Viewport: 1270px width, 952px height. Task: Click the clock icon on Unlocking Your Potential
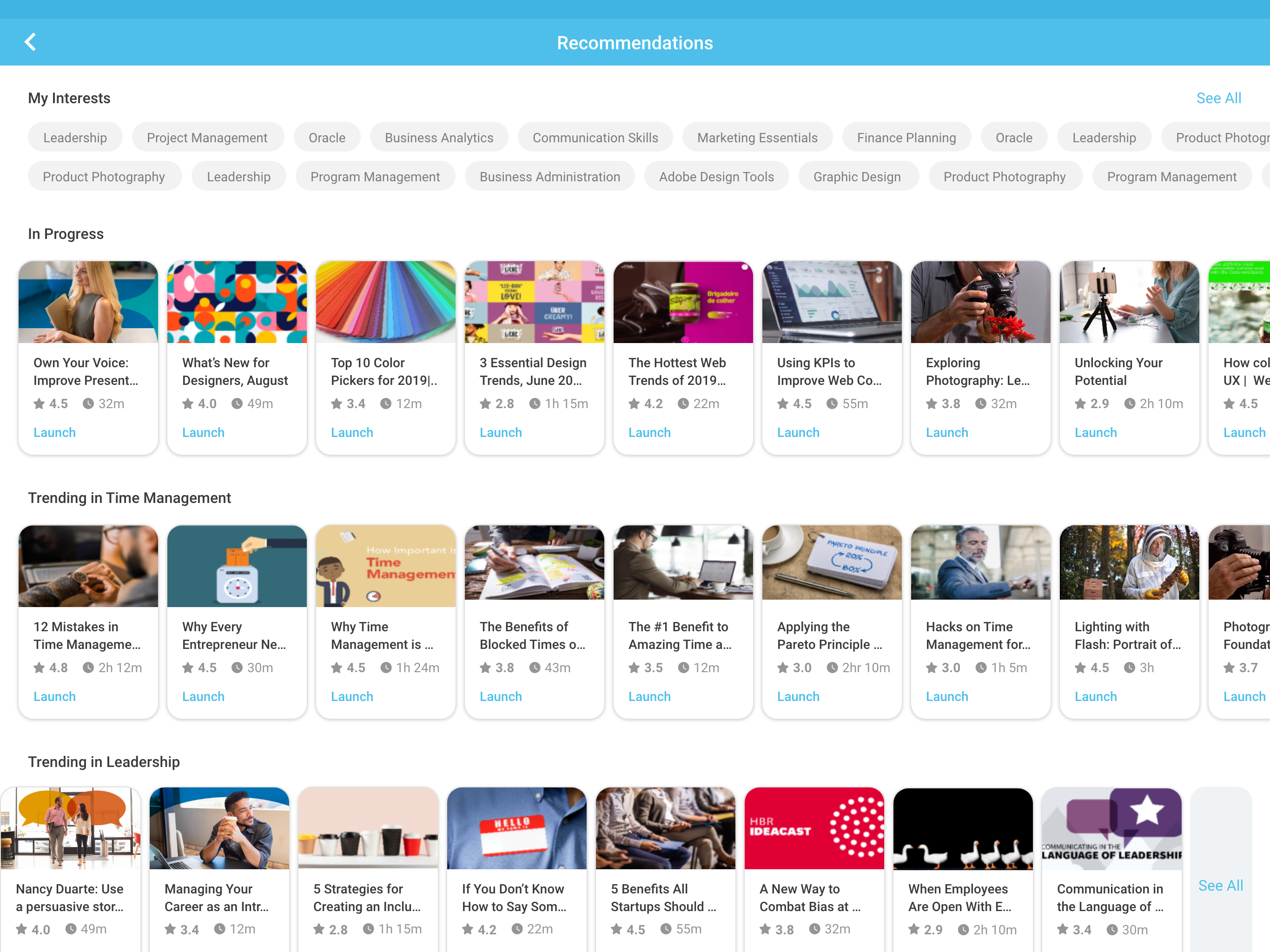click(1129, 403)
